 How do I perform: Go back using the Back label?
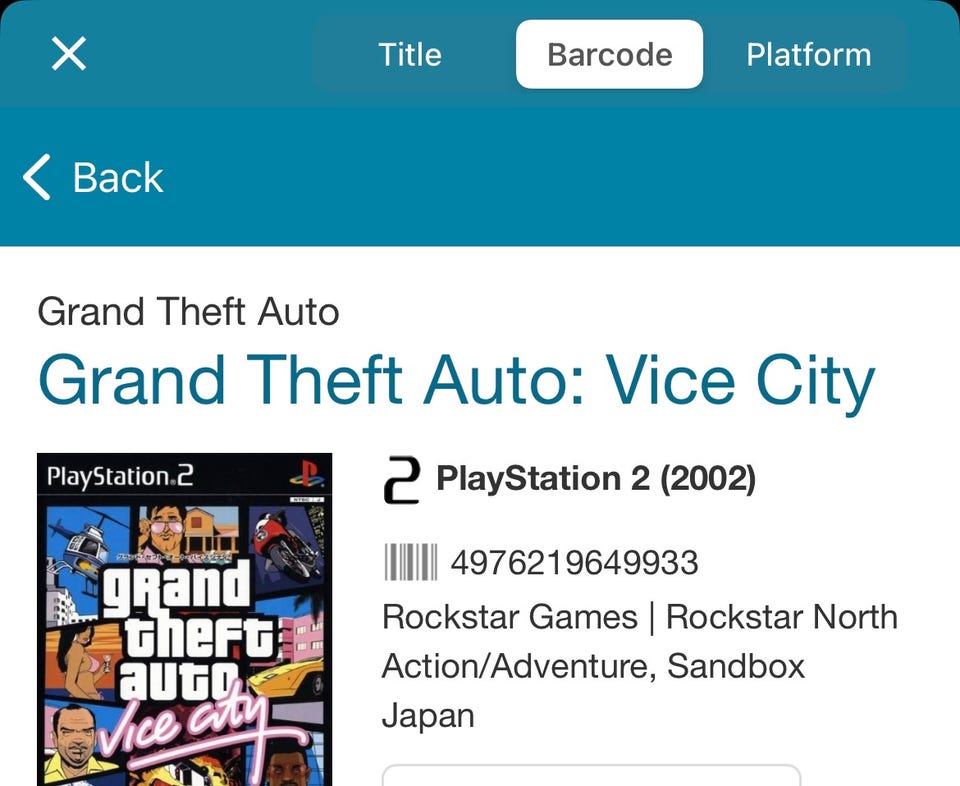(x=118, y=178)
